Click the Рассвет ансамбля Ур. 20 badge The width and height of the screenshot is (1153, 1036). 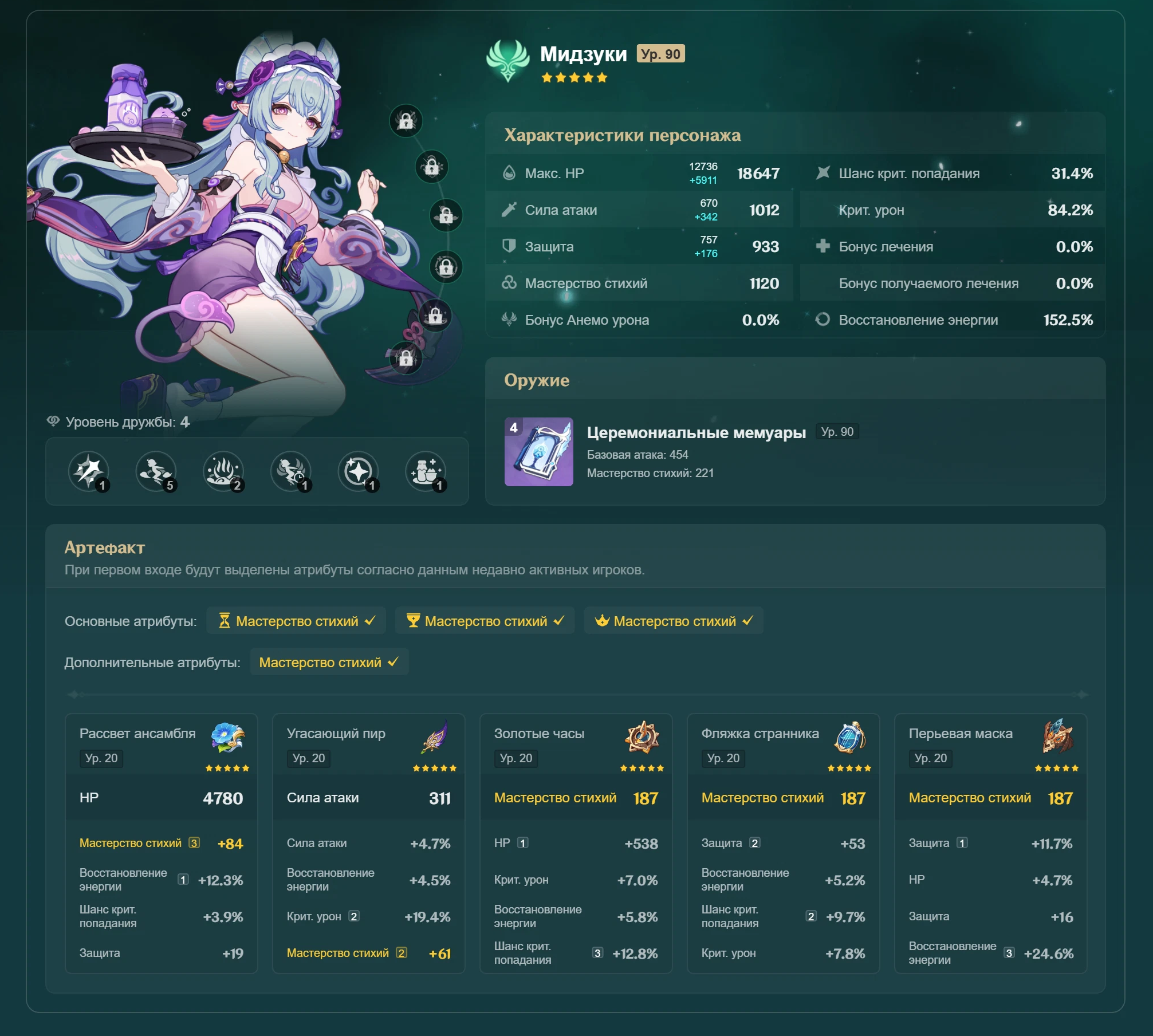(101, 758)
